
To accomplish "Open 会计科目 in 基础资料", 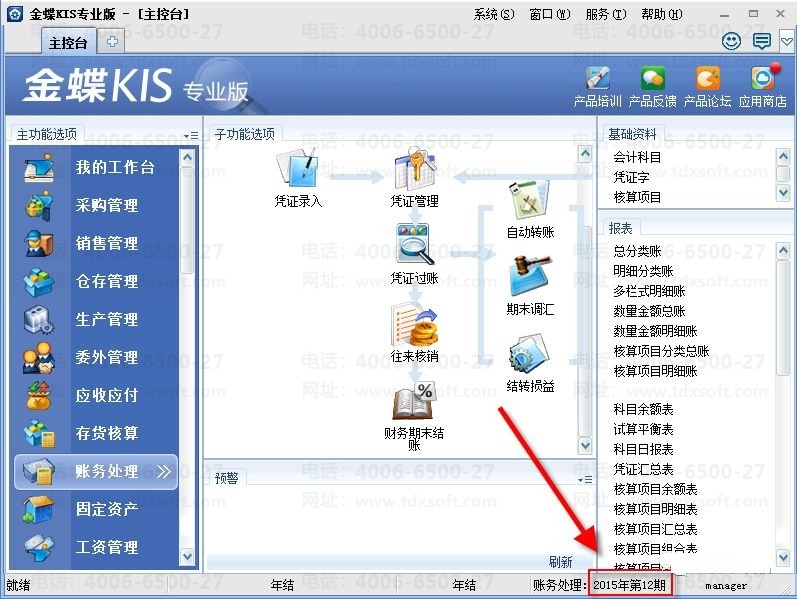I will tap(637, 157).
